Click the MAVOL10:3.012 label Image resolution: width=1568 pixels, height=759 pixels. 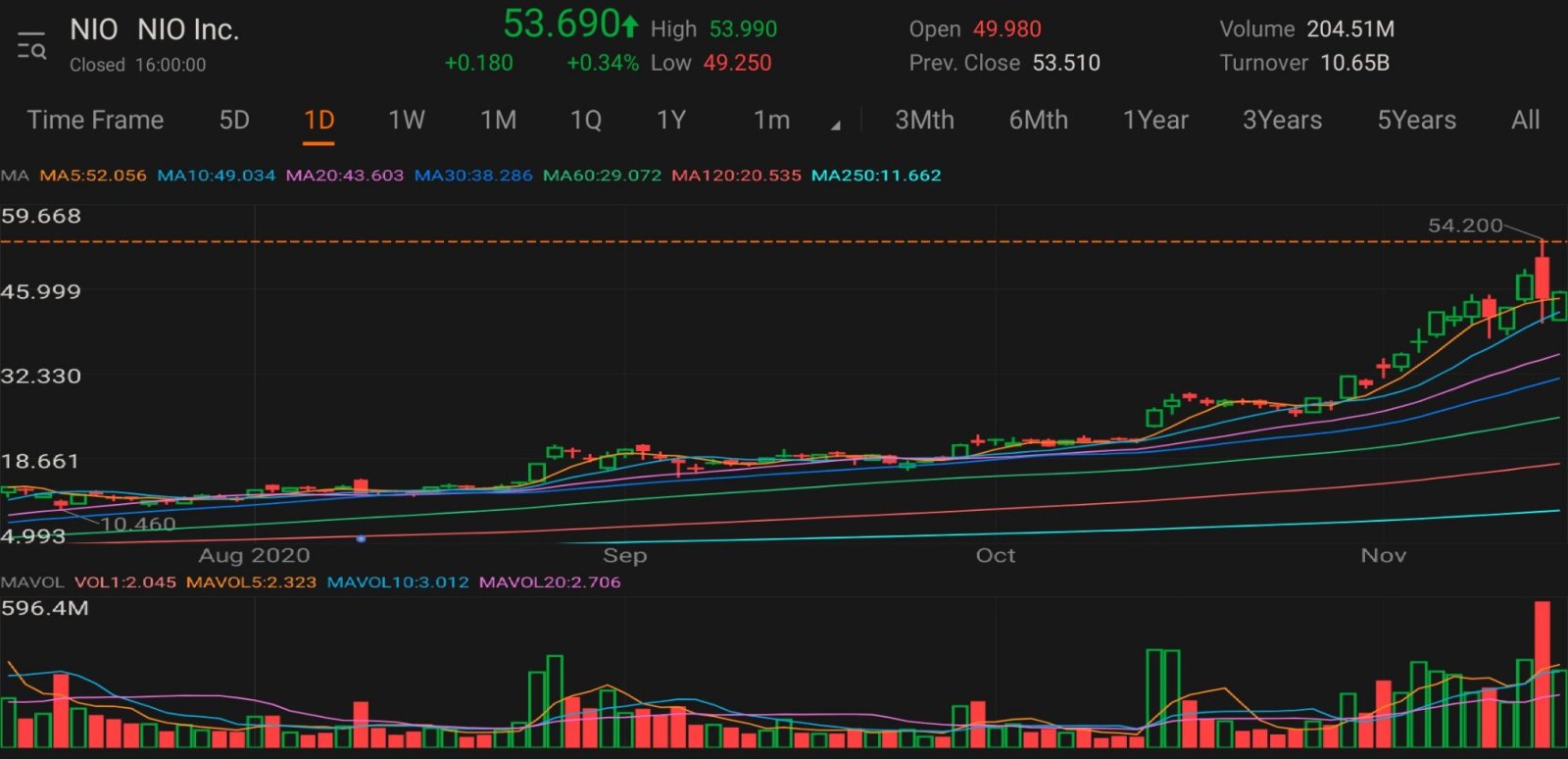pyautogui.click(x=398, y=582)
